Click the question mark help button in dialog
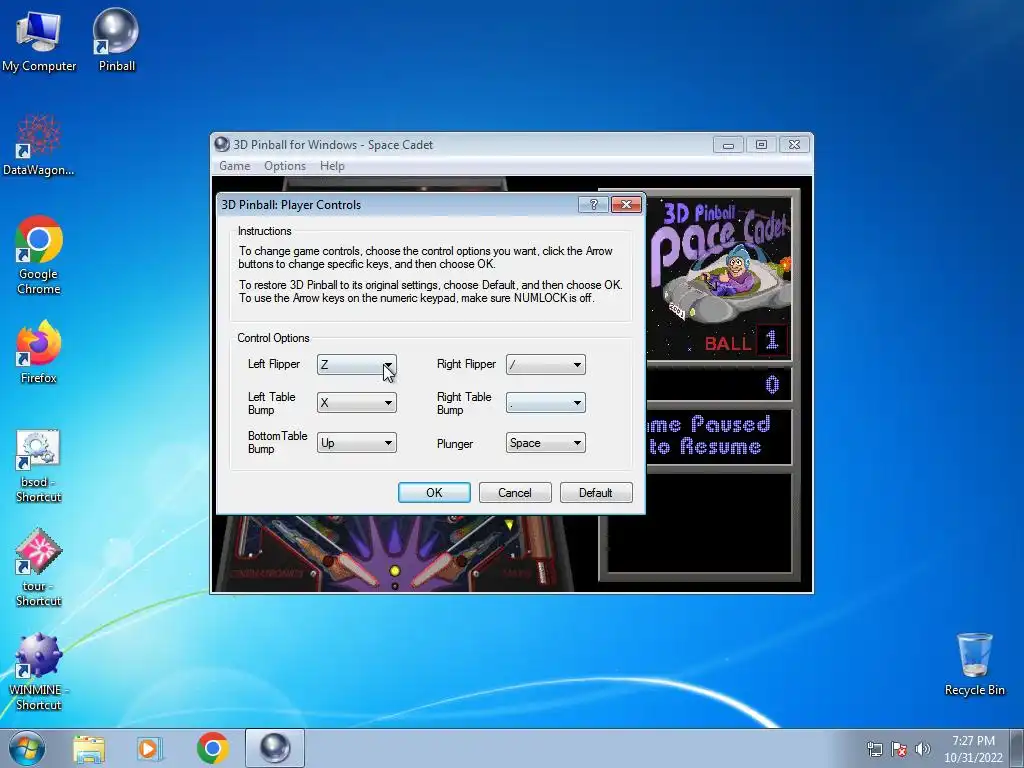Image resolution: width=1024 pixels, height=768 pixels. (593, 204)
